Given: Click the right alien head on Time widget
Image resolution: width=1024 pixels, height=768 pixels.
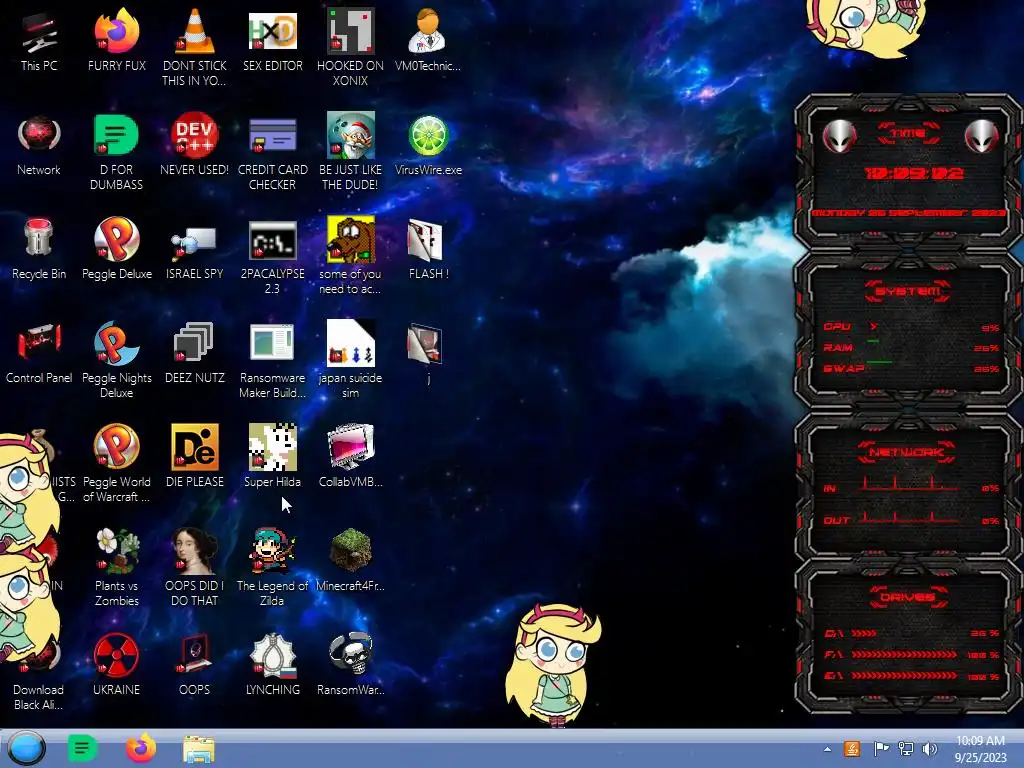Looking at the screenshot, I should point(981,136).
